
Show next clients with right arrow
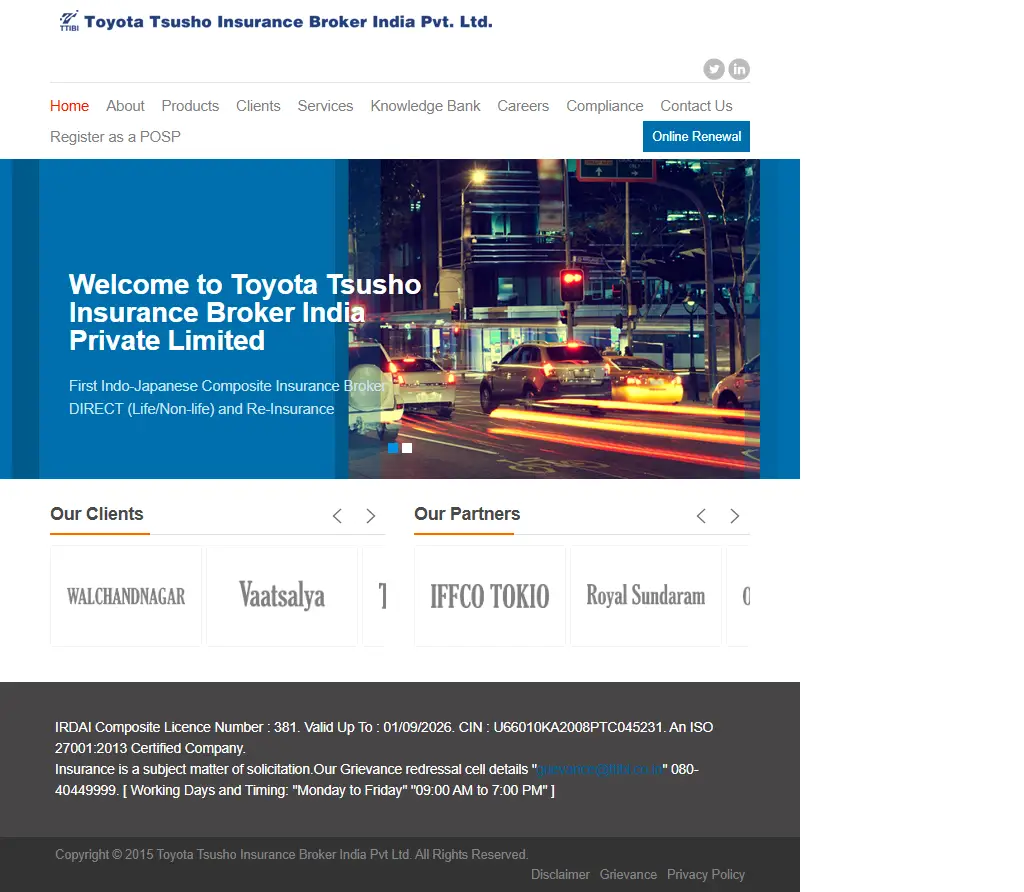(x=370, y=516)
